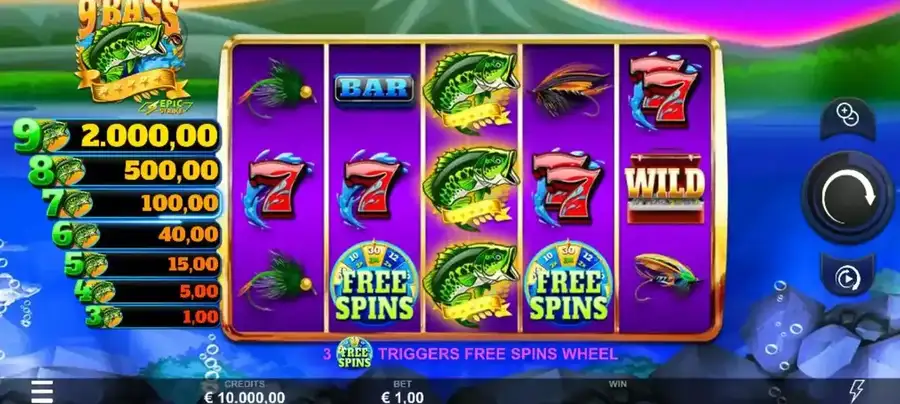Screen dimensions: 900x404
Task: Start autoplay with the small play icon
Action: coord(847,275)
